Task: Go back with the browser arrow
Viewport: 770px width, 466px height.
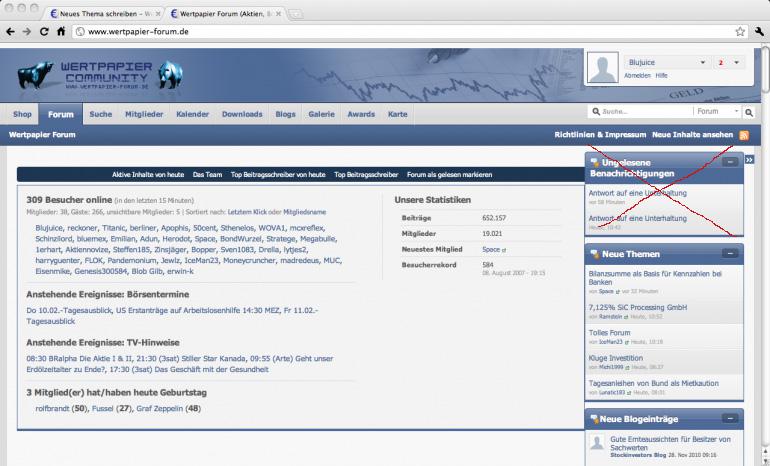Action: [x=10, y=31]
